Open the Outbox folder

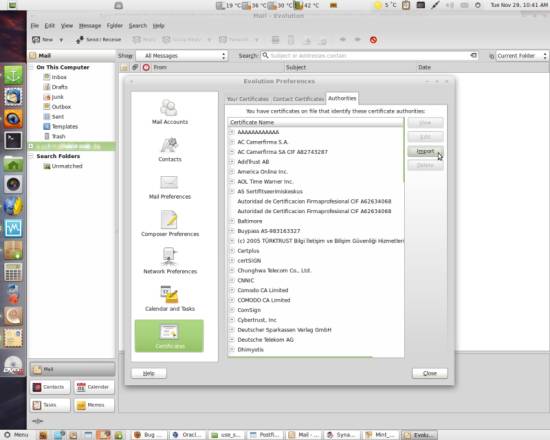click(x=61, y=107)
